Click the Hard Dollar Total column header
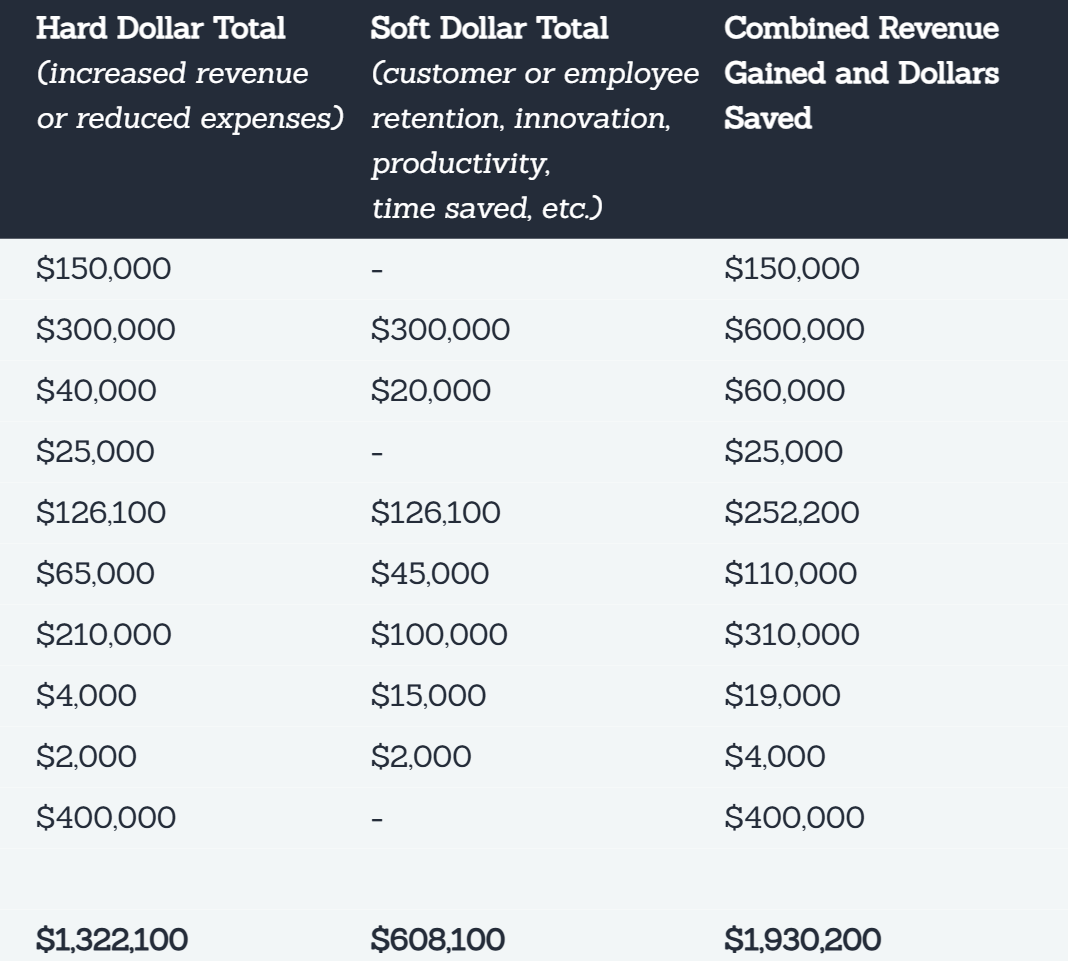This screenshot has height=961, width=1068. [161, 28]
